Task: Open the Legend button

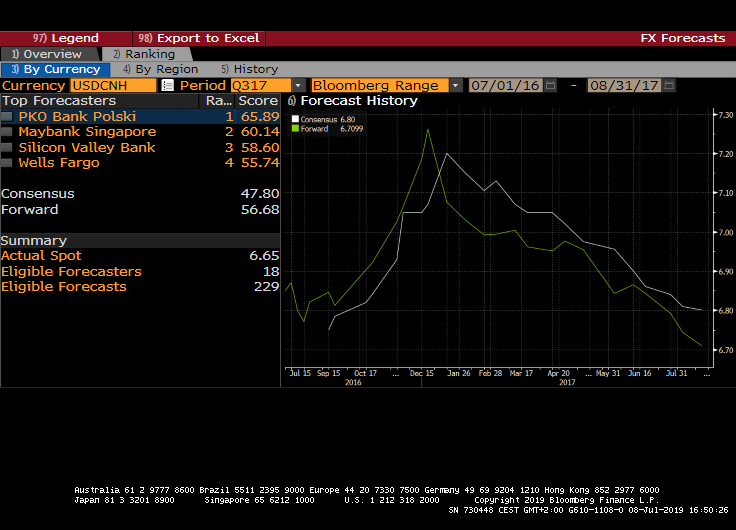Action: click(x=67, y=38)
